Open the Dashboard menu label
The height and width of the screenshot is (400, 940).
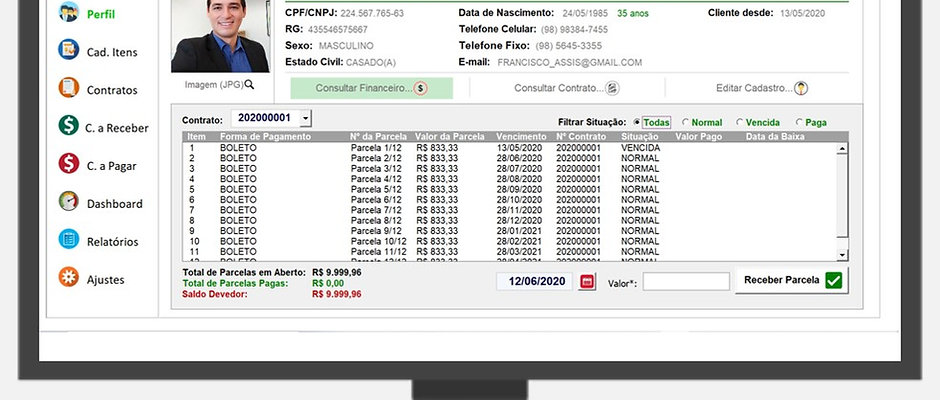pyautogui.click(x=115, y=204)
